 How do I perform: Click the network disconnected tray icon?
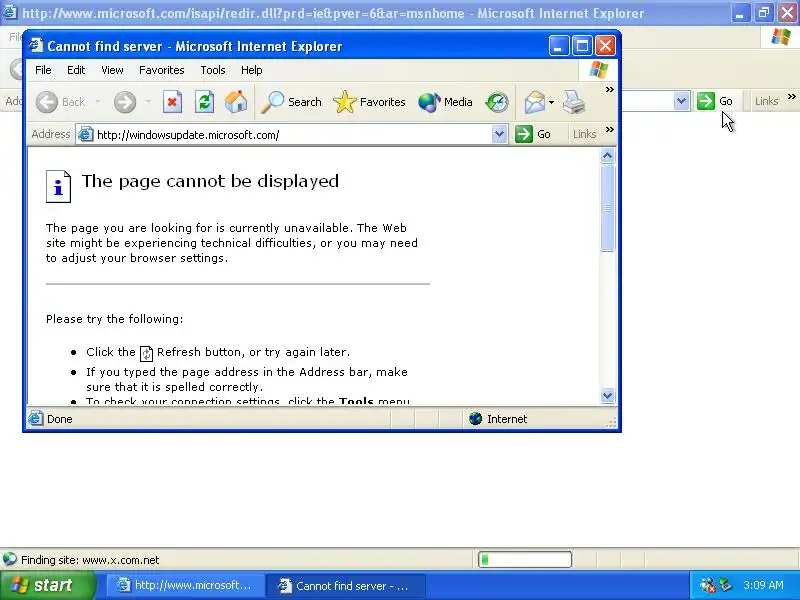pos(708,585)
